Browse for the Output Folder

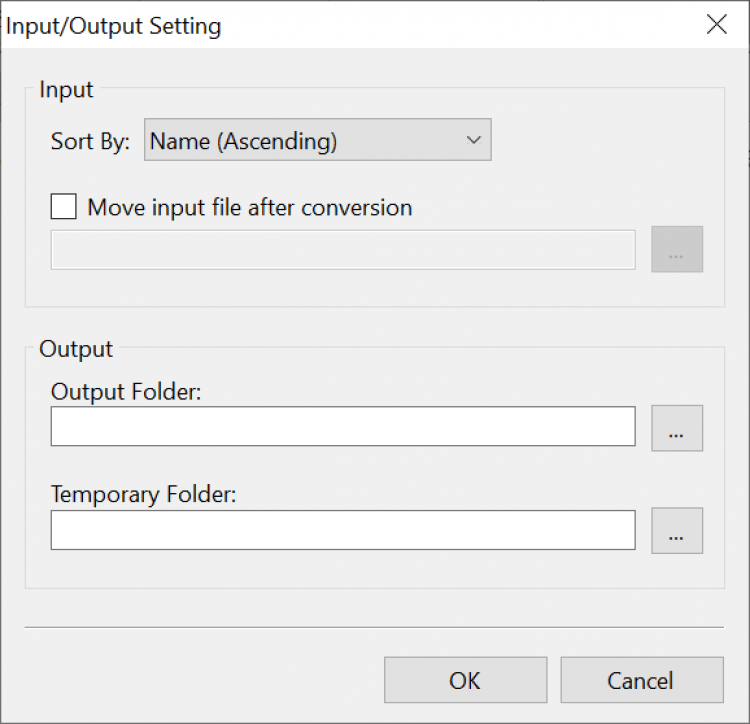(677, 428)
